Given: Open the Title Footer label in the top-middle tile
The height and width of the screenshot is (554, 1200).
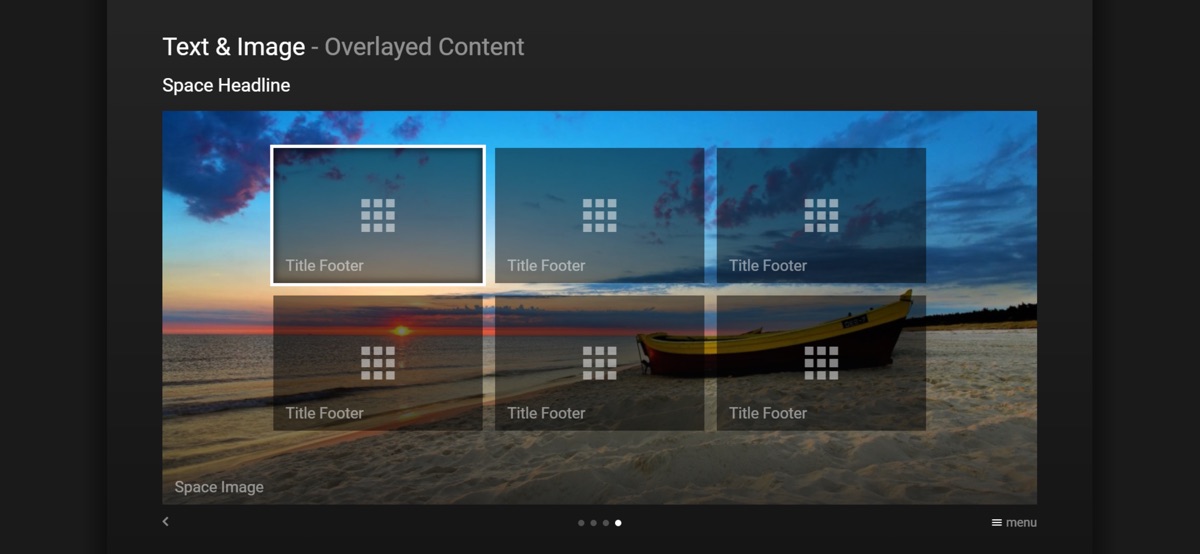Looking at the screenshot, I should click(546, 266).
